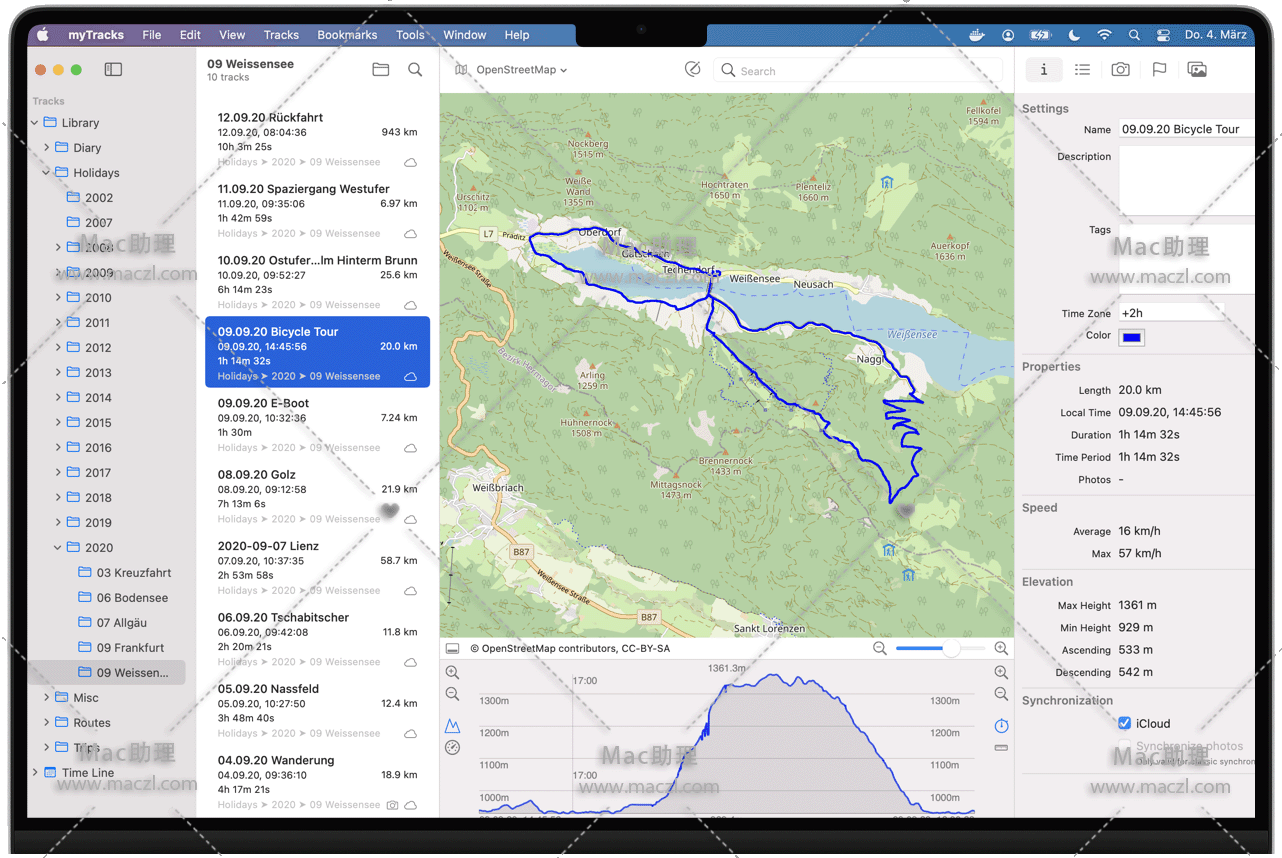Select the elevation profile chart icon

(x=453, y=726)
